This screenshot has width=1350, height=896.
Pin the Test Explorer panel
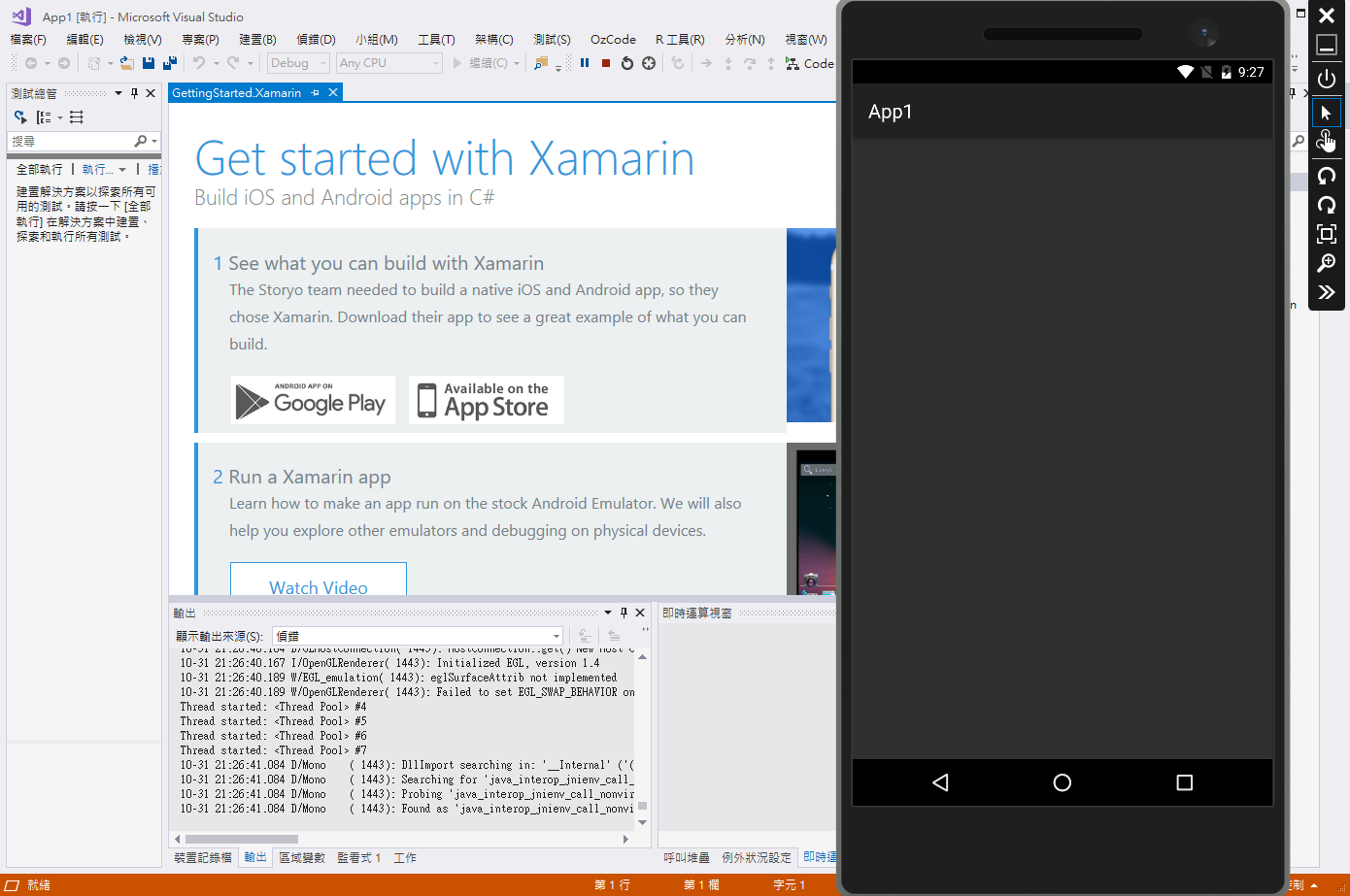tap(135, 93)
